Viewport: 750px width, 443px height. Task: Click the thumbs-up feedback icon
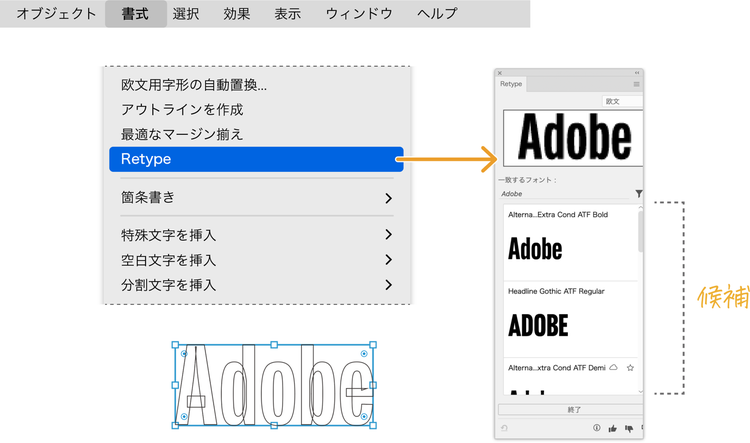(x=612, y=428)
